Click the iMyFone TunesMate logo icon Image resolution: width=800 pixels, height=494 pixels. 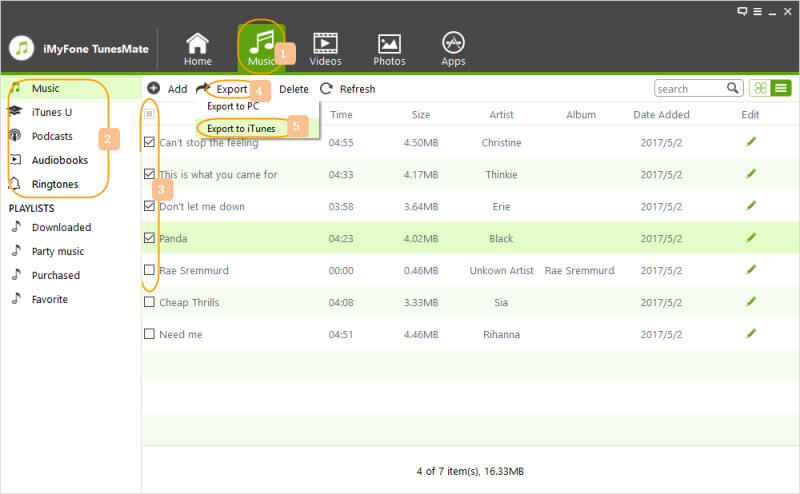pyautogui.click(x=21, y=48)
